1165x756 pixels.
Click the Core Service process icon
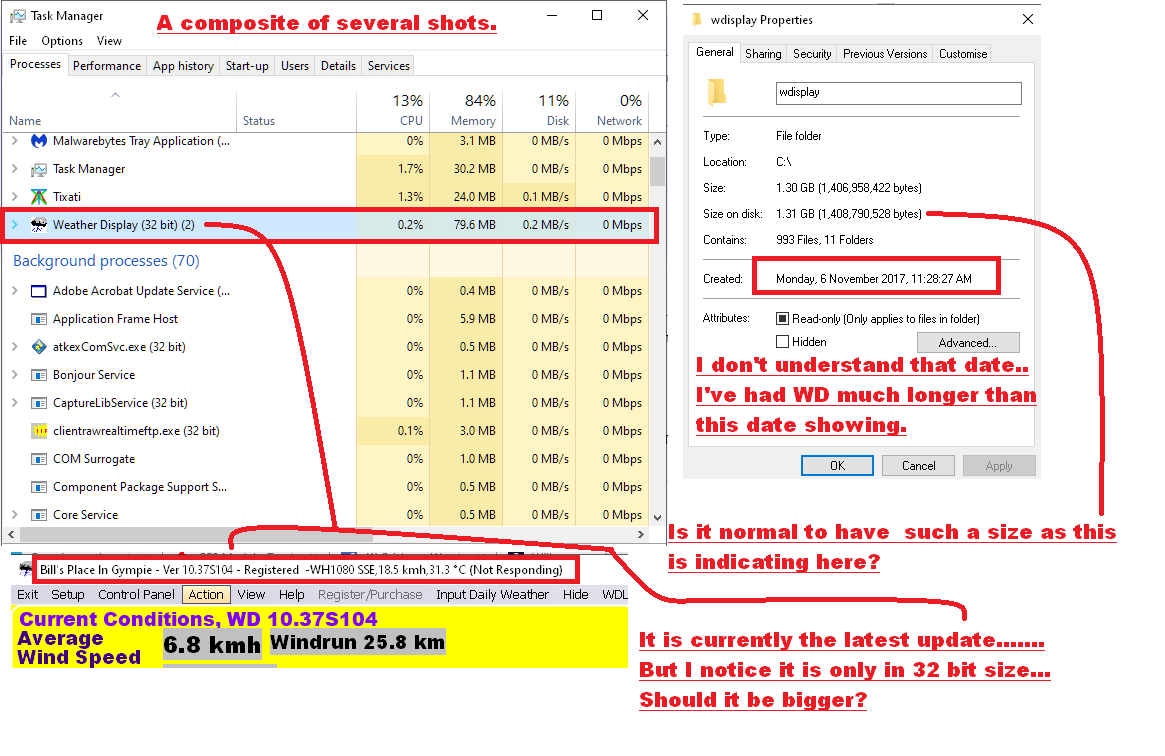[x=39, y=515]
